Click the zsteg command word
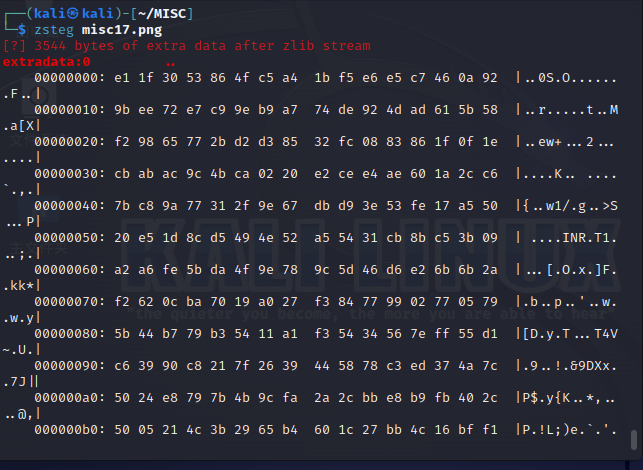Screen dimensions: 643x470 pyautogui.click(x=54, y=30)
